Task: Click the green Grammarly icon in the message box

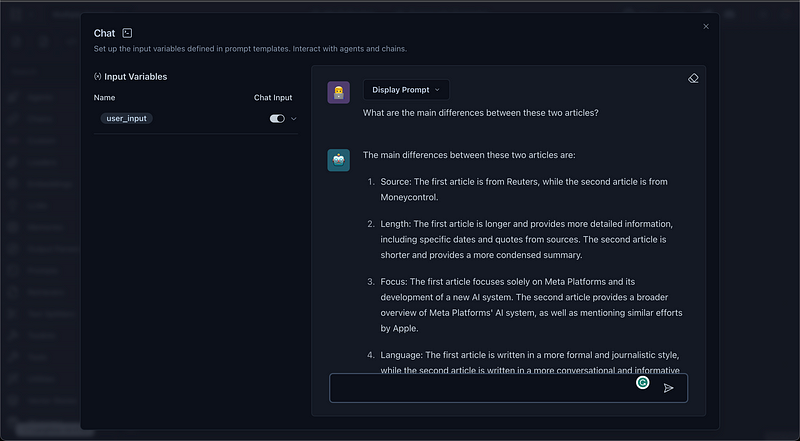Action: (x=642, y=382)
